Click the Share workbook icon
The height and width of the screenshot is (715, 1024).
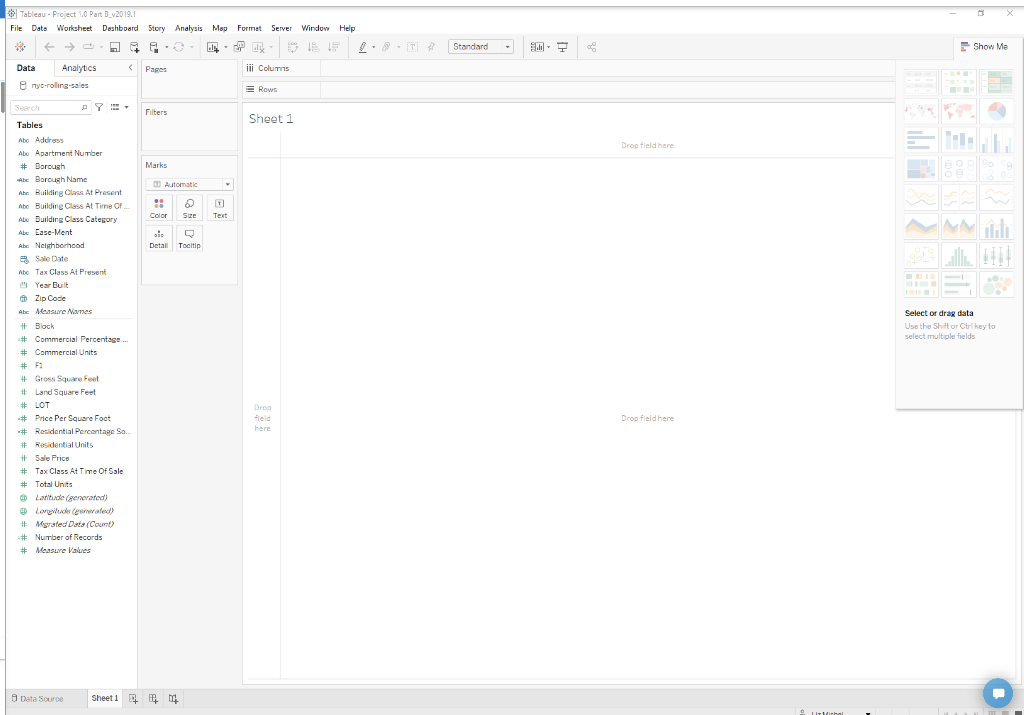click(x=592, y=47)
